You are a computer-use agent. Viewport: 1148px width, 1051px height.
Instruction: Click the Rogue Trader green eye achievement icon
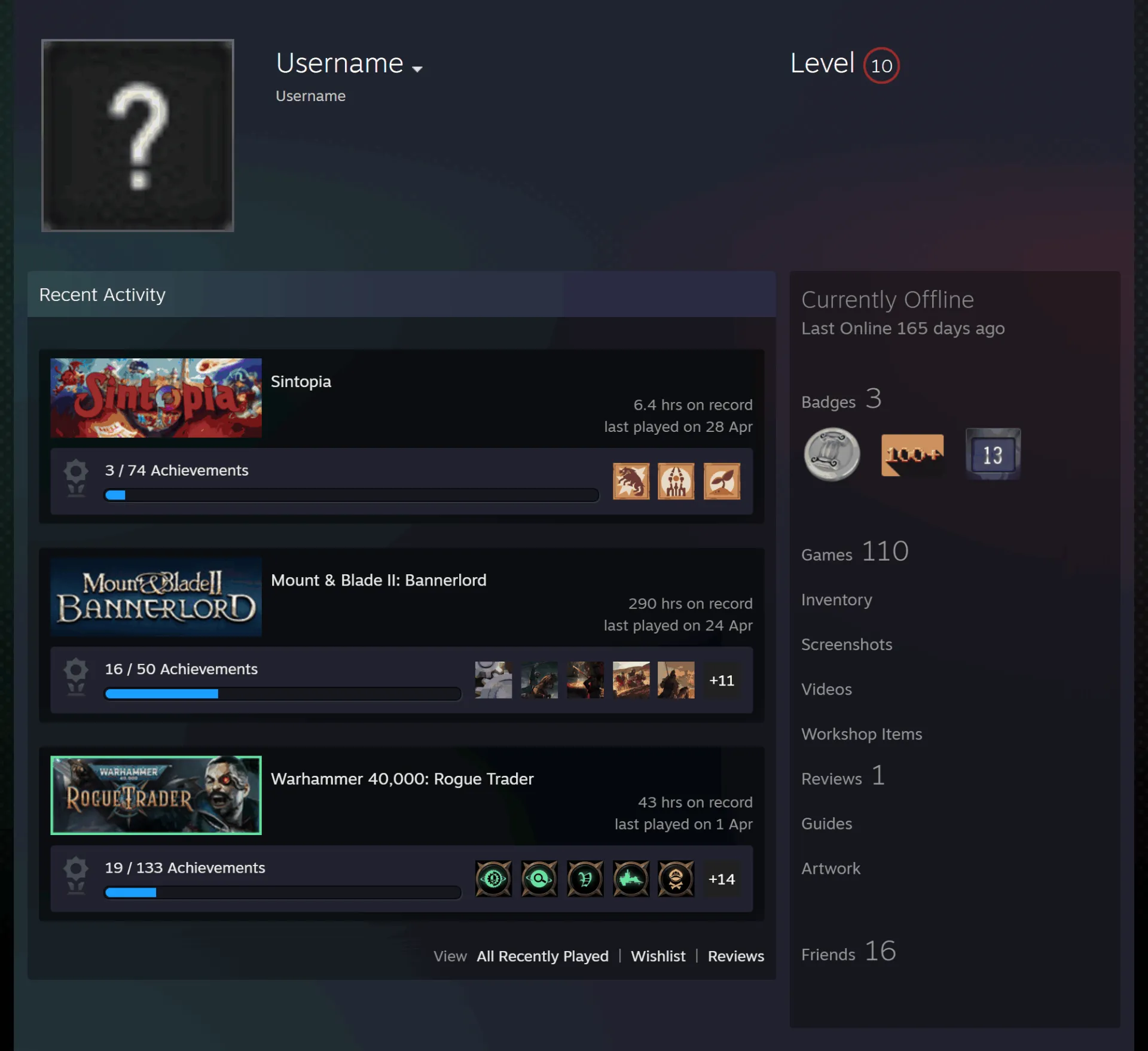tap(493, 878)
